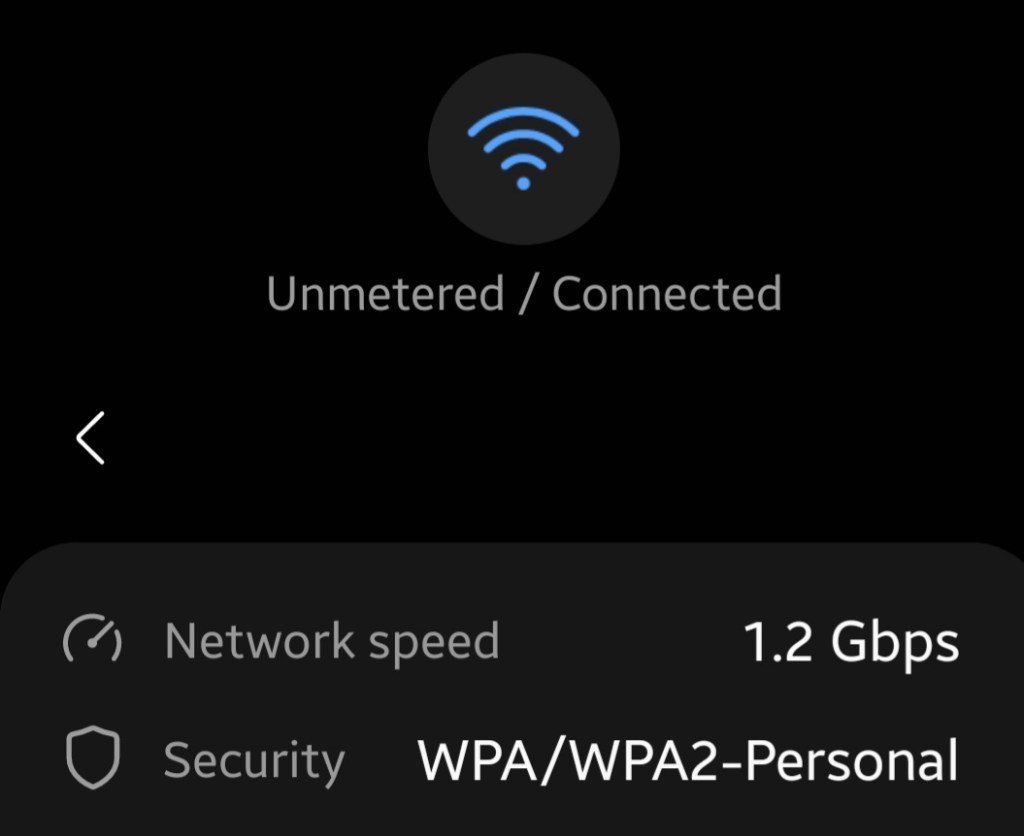1024x836 pixels.
Task: Click the word Connected
Action: coord(666,294)
